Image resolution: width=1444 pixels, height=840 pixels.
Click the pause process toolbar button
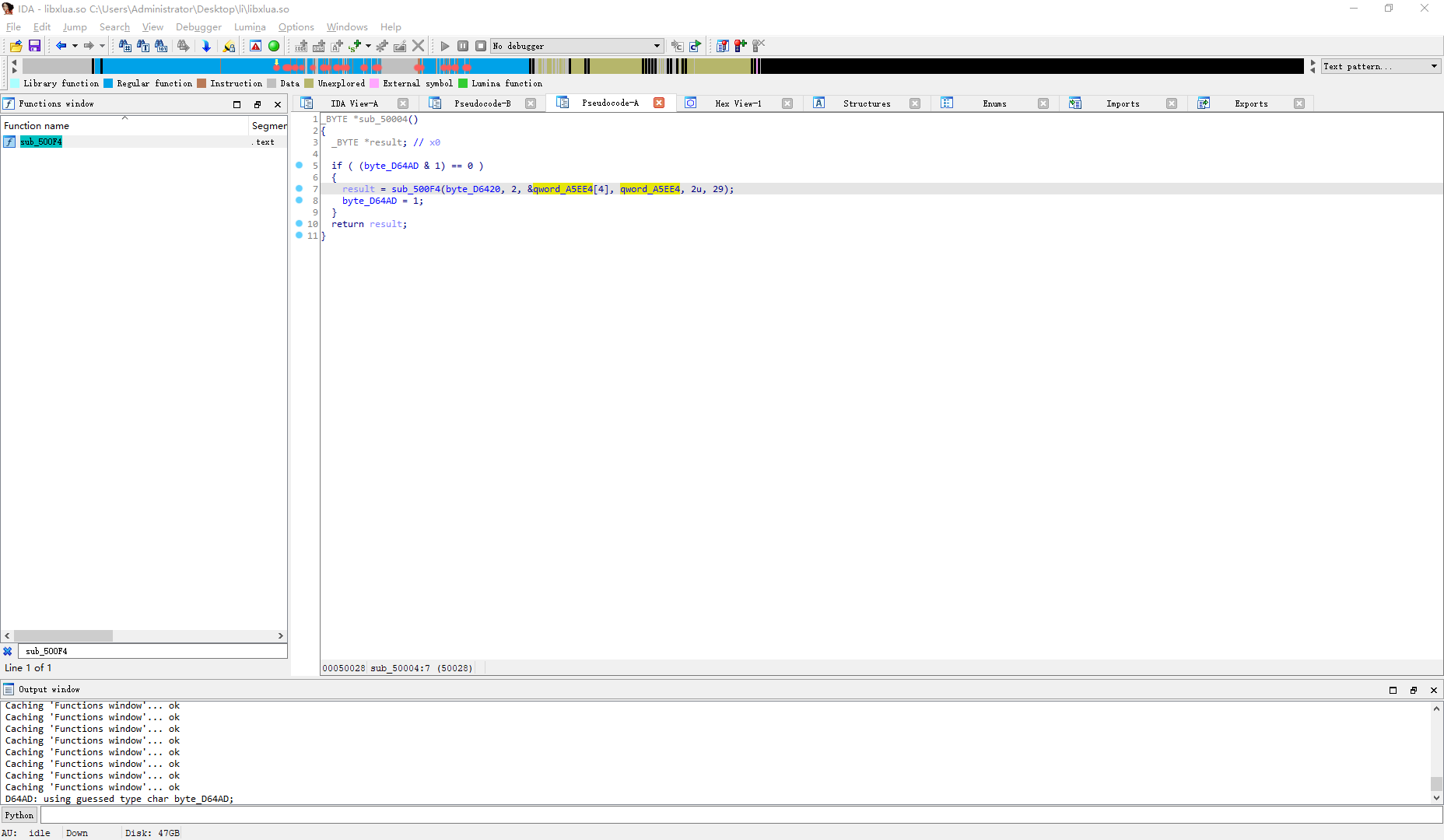(x=463, y=46)
